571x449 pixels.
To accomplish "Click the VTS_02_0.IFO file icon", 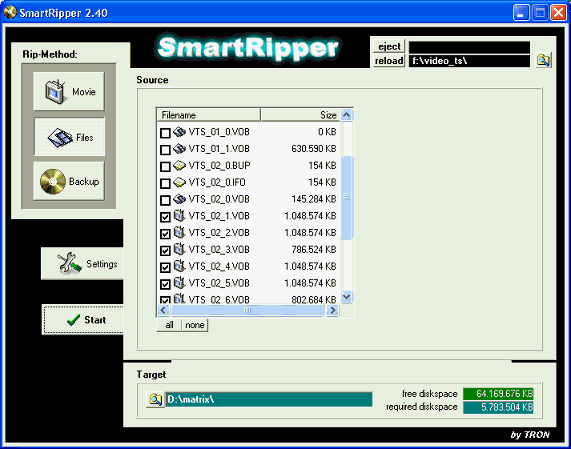I will point(180,182).
